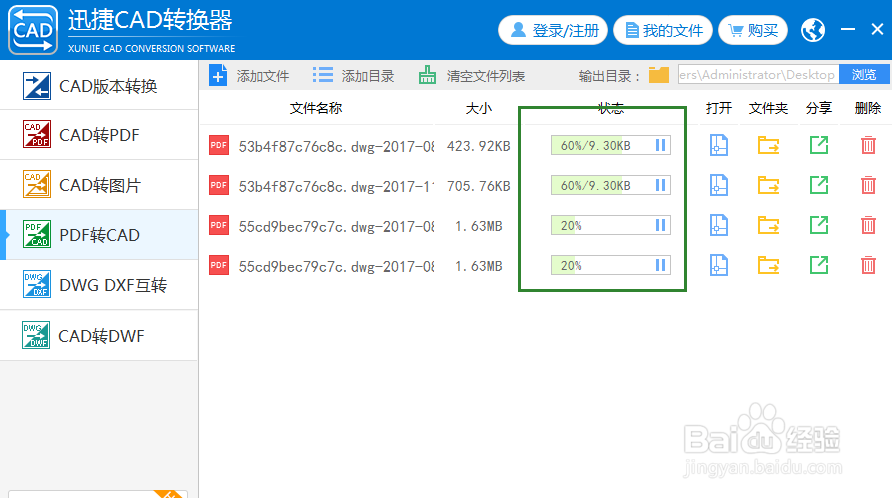Click the output directory folder icon

(x=659, y=75)
